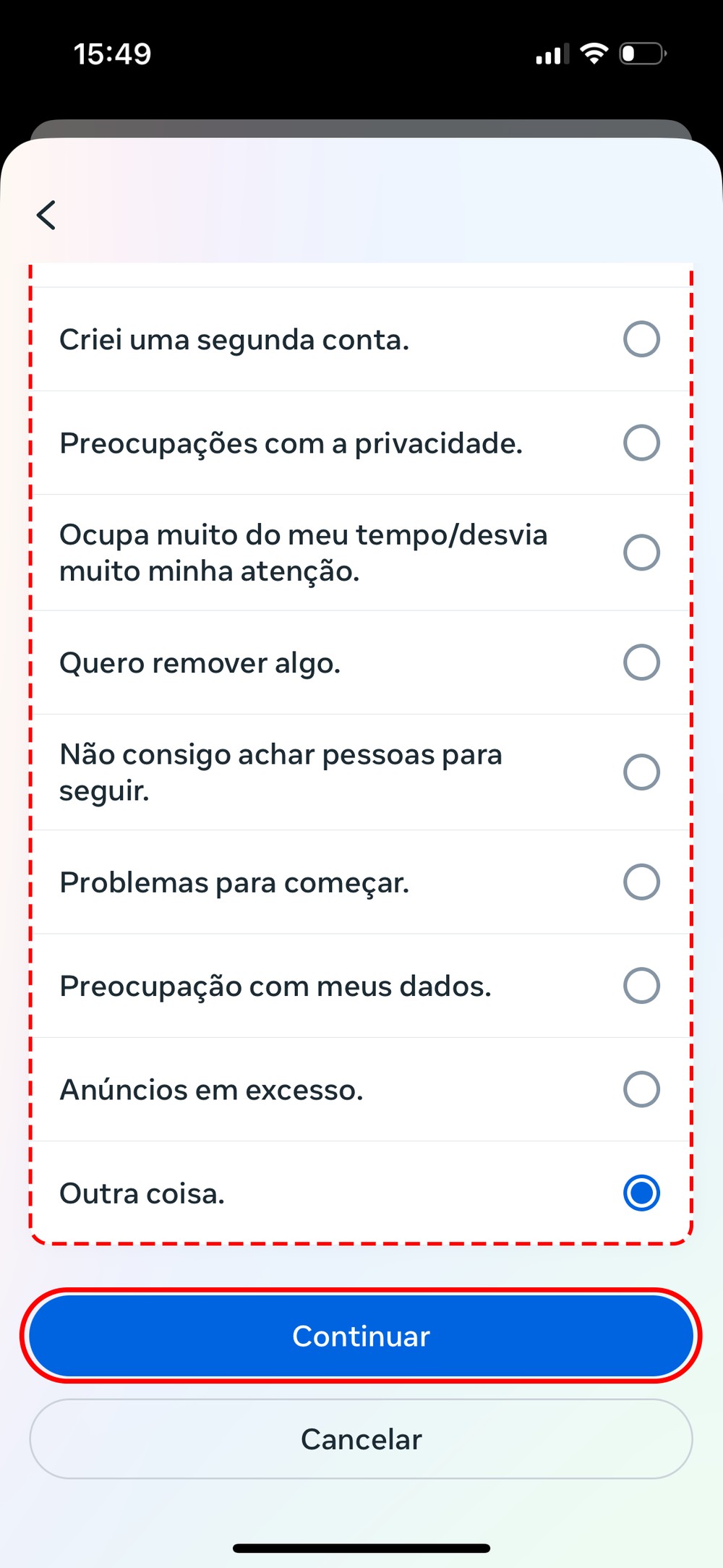This screenshot has width=723, height=1568.
Task: Choose the 'Problemas para começar' radio button
Action: [x=641, y=882]
